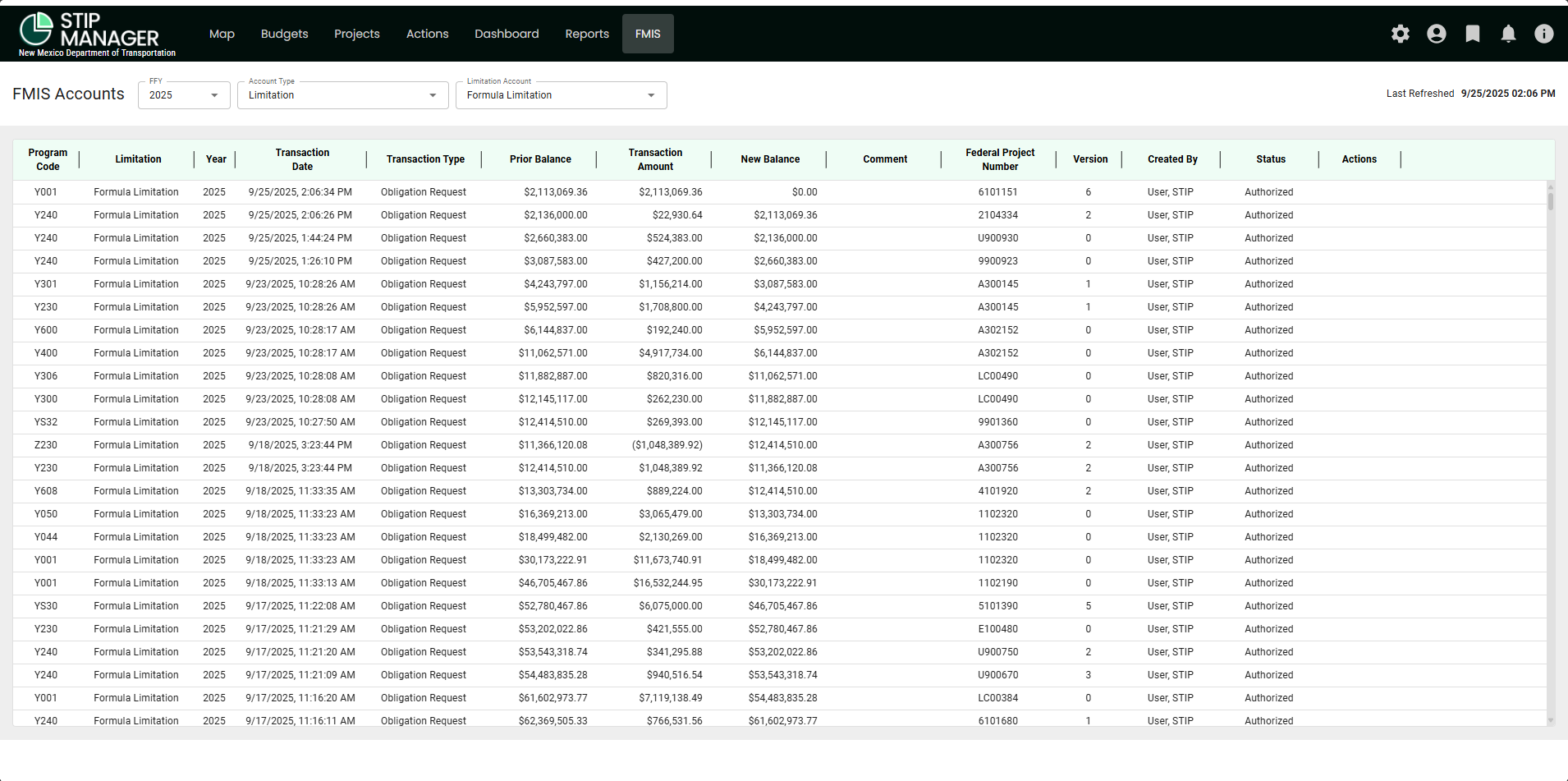The width and height of the screenshot is (1568, 781).
Task: Sort by Transaction Type column header
Action: coord(425,159)
